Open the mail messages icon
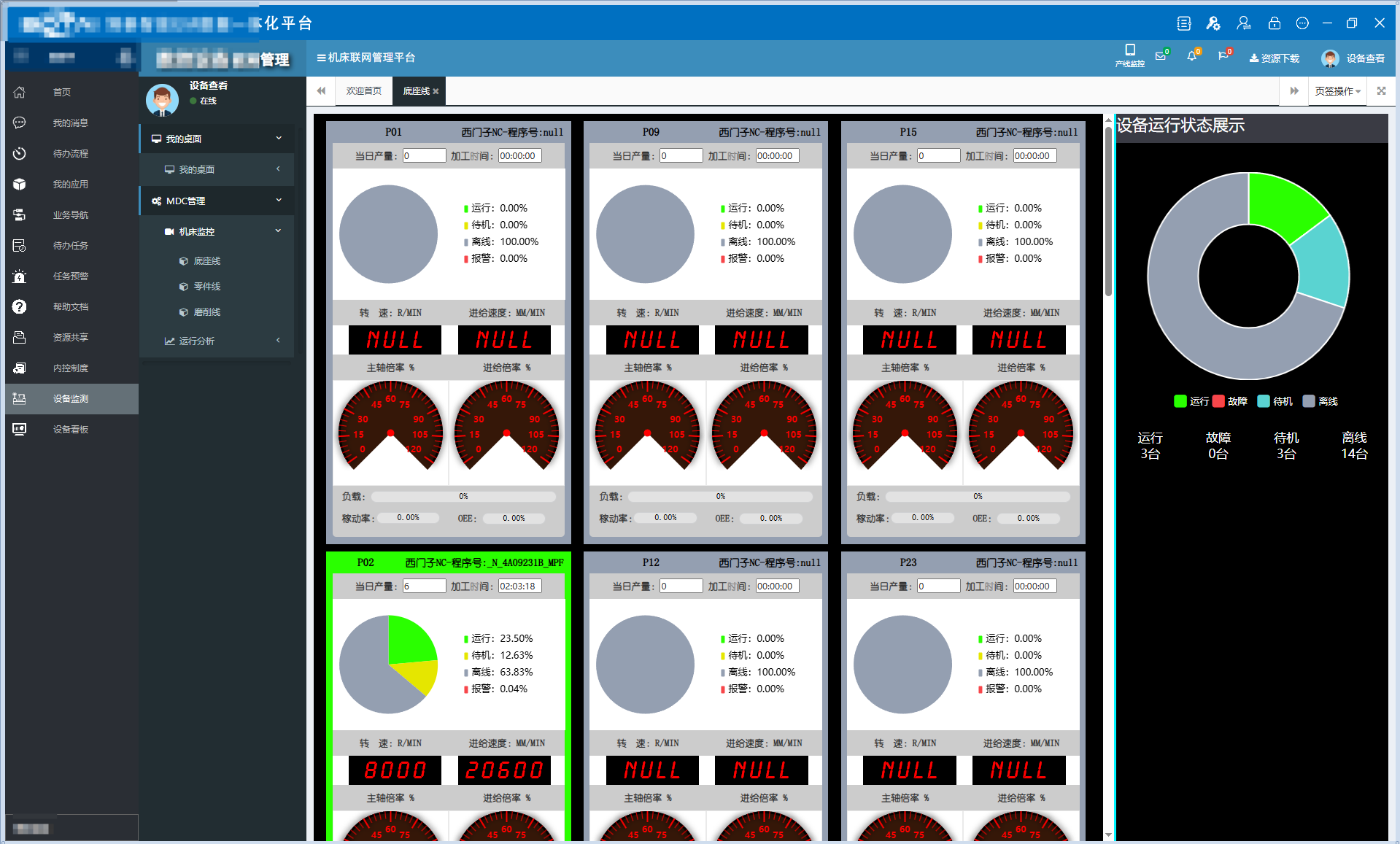1400x844 pixels. [1161, 57]
